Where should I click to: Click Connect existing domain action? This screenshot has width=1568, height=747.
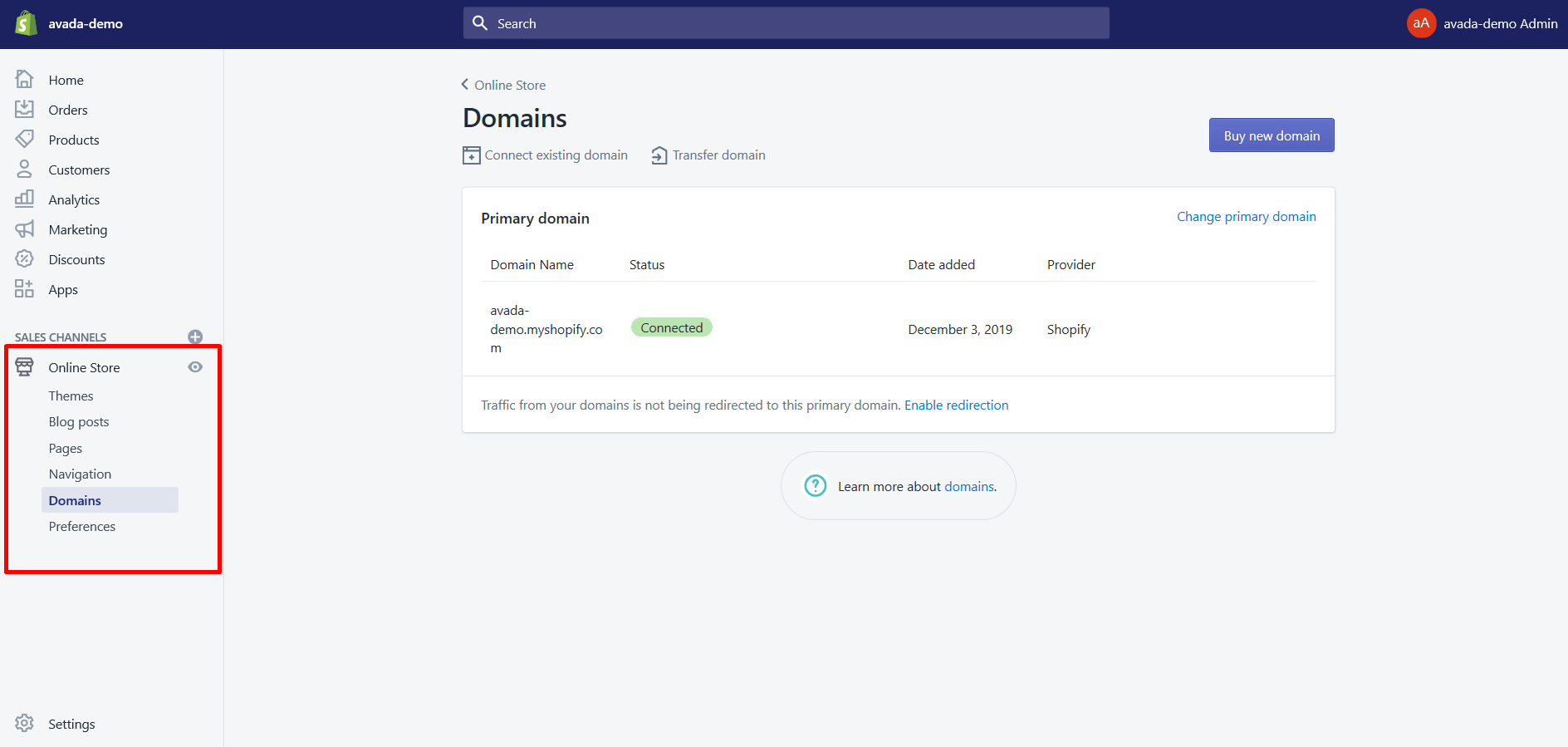pos(546,155)
